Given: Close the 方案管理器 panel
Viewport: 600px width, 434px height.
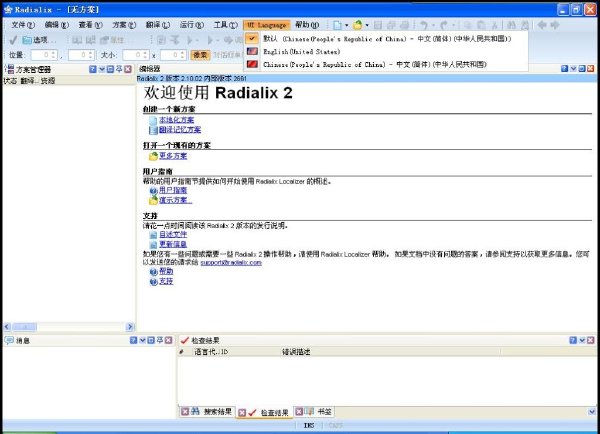Looking at the screenshot, I should click(x=128, y=69).
